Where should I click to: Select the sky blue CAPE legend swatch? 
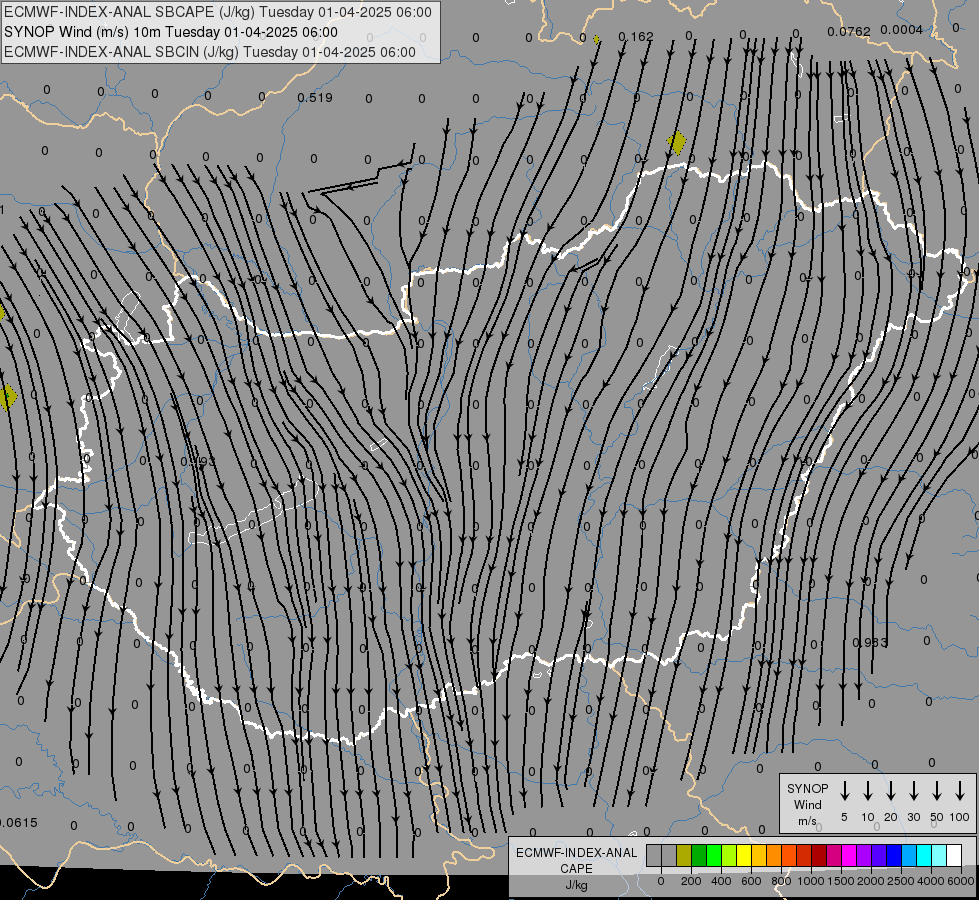pos(908,855)
